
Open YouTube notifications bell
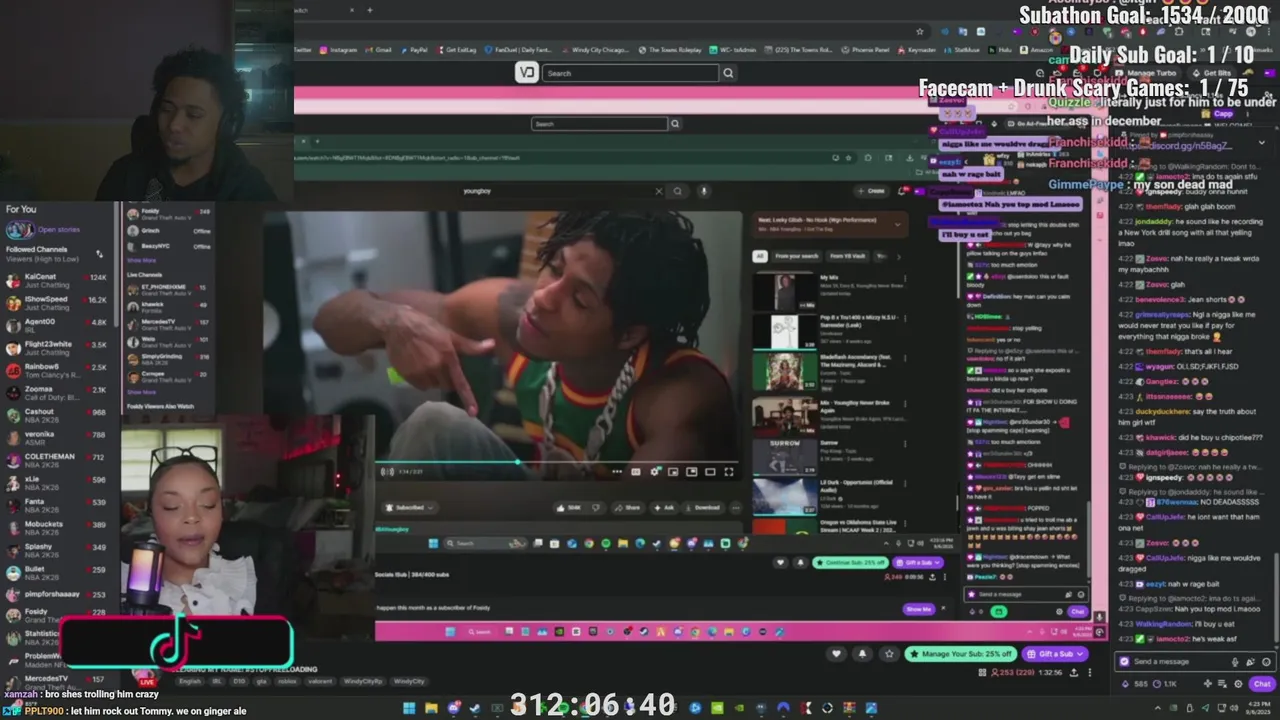coord(904,191)
